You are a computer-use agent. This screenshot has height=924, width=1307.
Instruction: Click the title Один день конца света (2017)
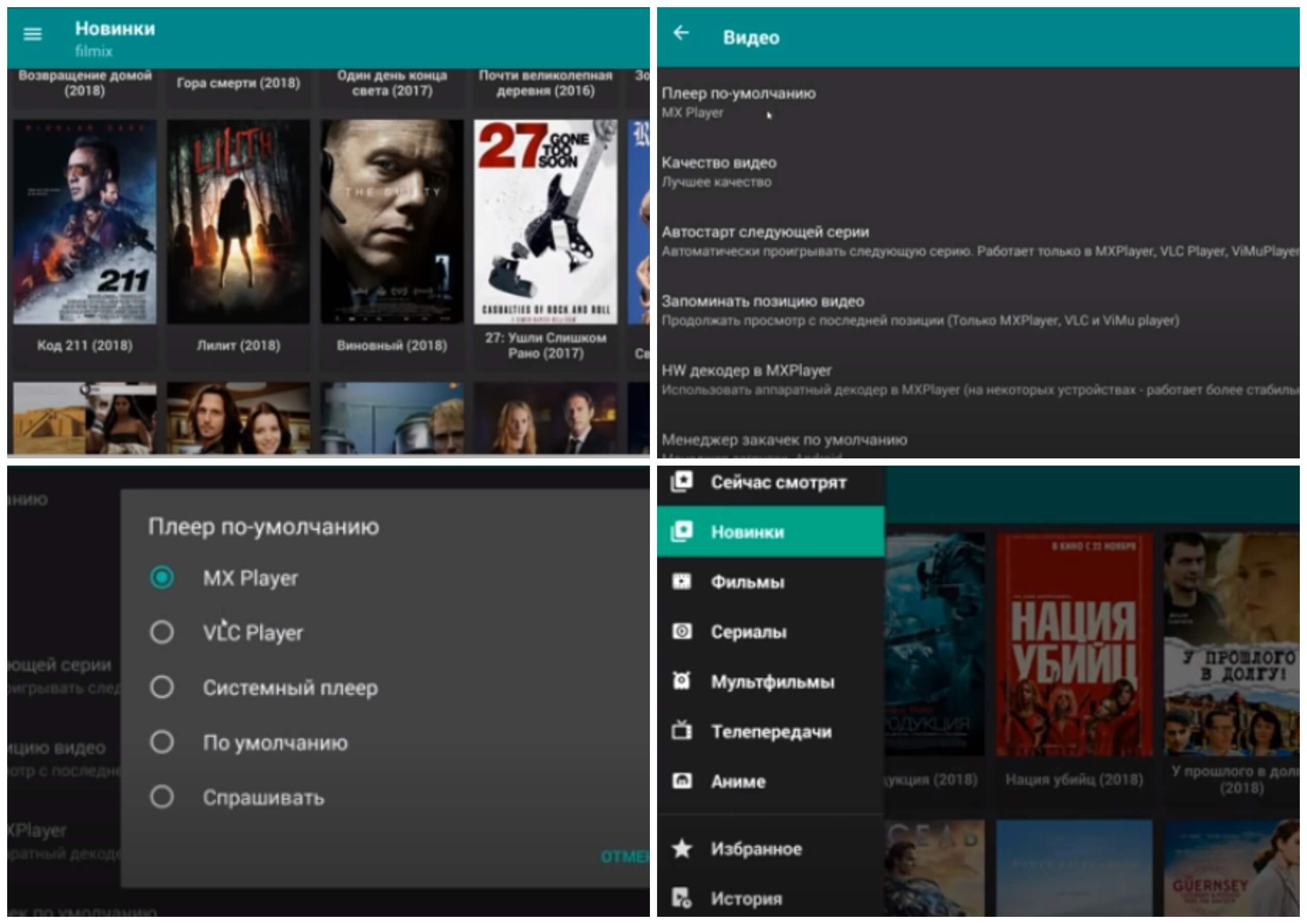coord(392,82)
